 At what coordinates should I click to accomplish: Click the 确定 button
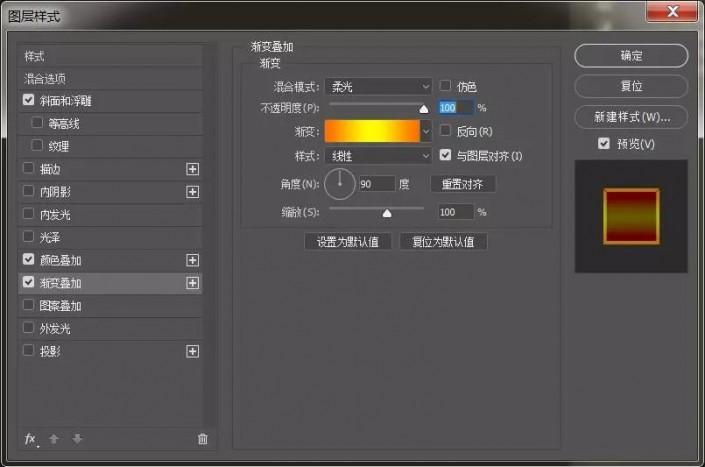tap(631, 56)
